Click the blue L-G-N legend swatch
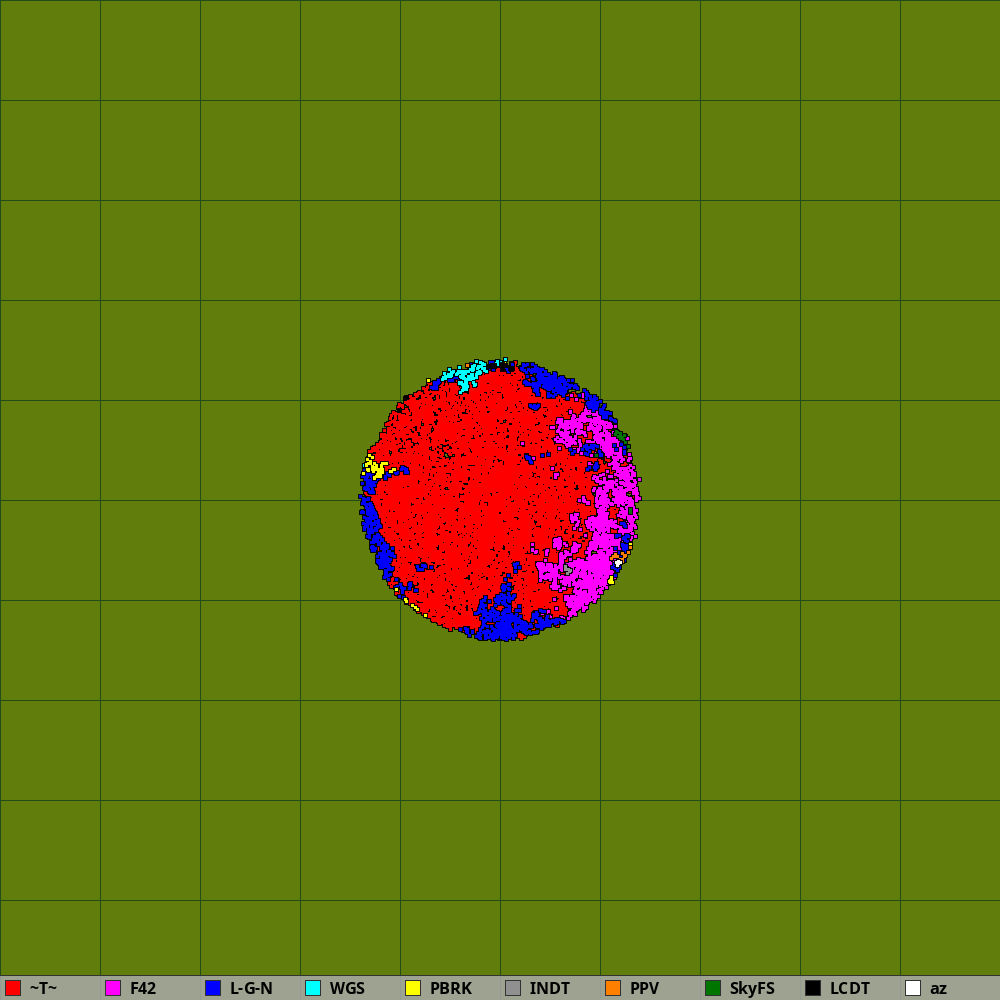The height and width of the screenshot is (1000, 1000). 213,988
